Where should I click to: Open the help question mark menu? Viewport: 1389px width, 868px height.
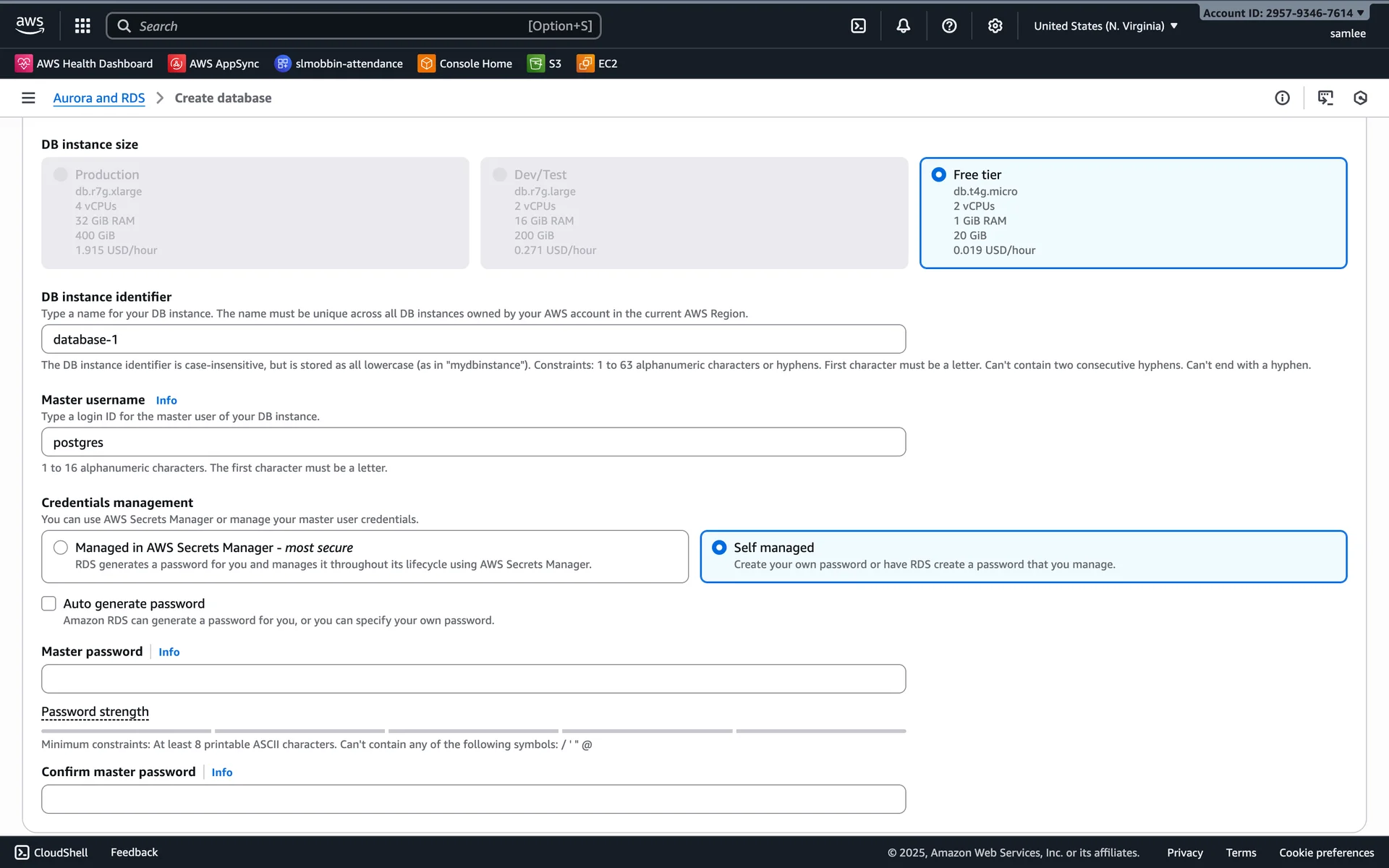pyautogui.click(x=949, y=26)
